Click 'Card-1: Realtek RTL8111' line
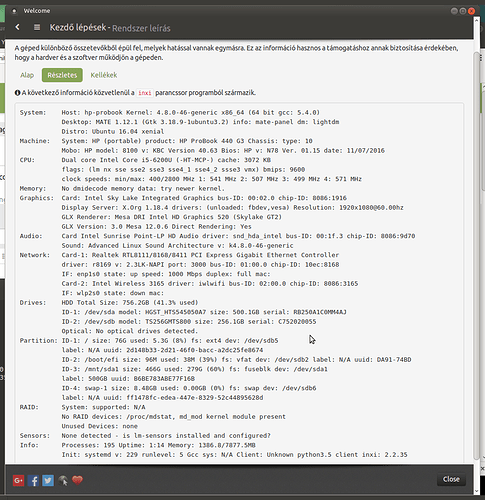485x500 pixels. [200, 255]
